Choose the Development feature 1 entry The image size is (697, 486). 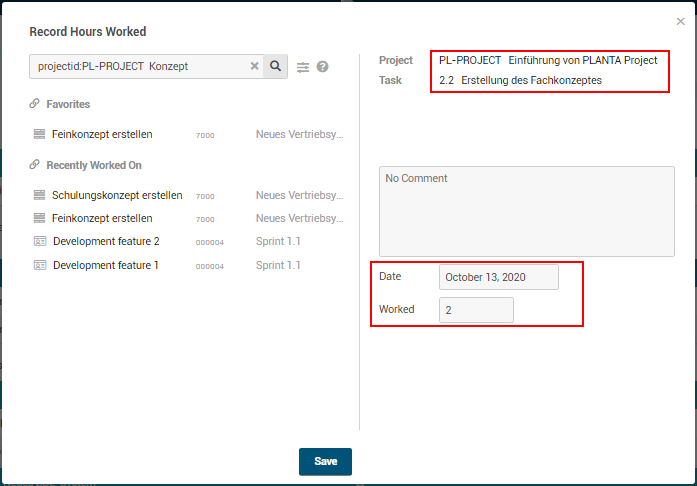pyautogui.click(x=106, y=265)
